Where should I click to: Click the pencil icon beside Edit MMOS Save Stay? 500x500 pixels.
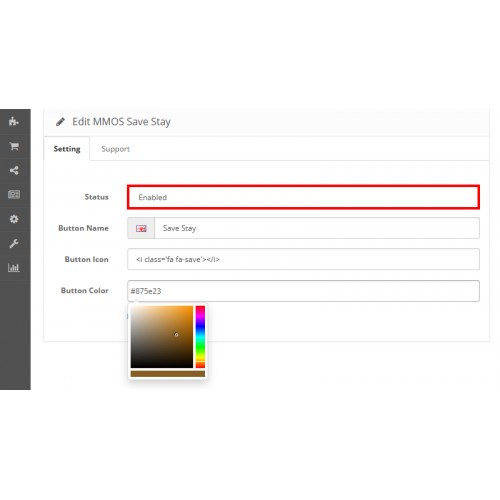pos(60,122)
